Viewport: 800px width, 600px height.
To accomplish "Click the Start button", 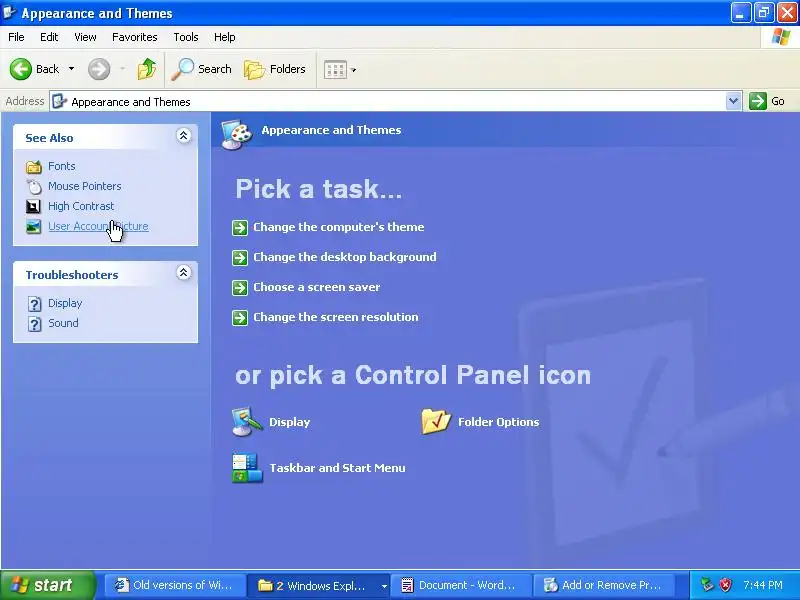I will pyautogui.click(x=47, y=585).
